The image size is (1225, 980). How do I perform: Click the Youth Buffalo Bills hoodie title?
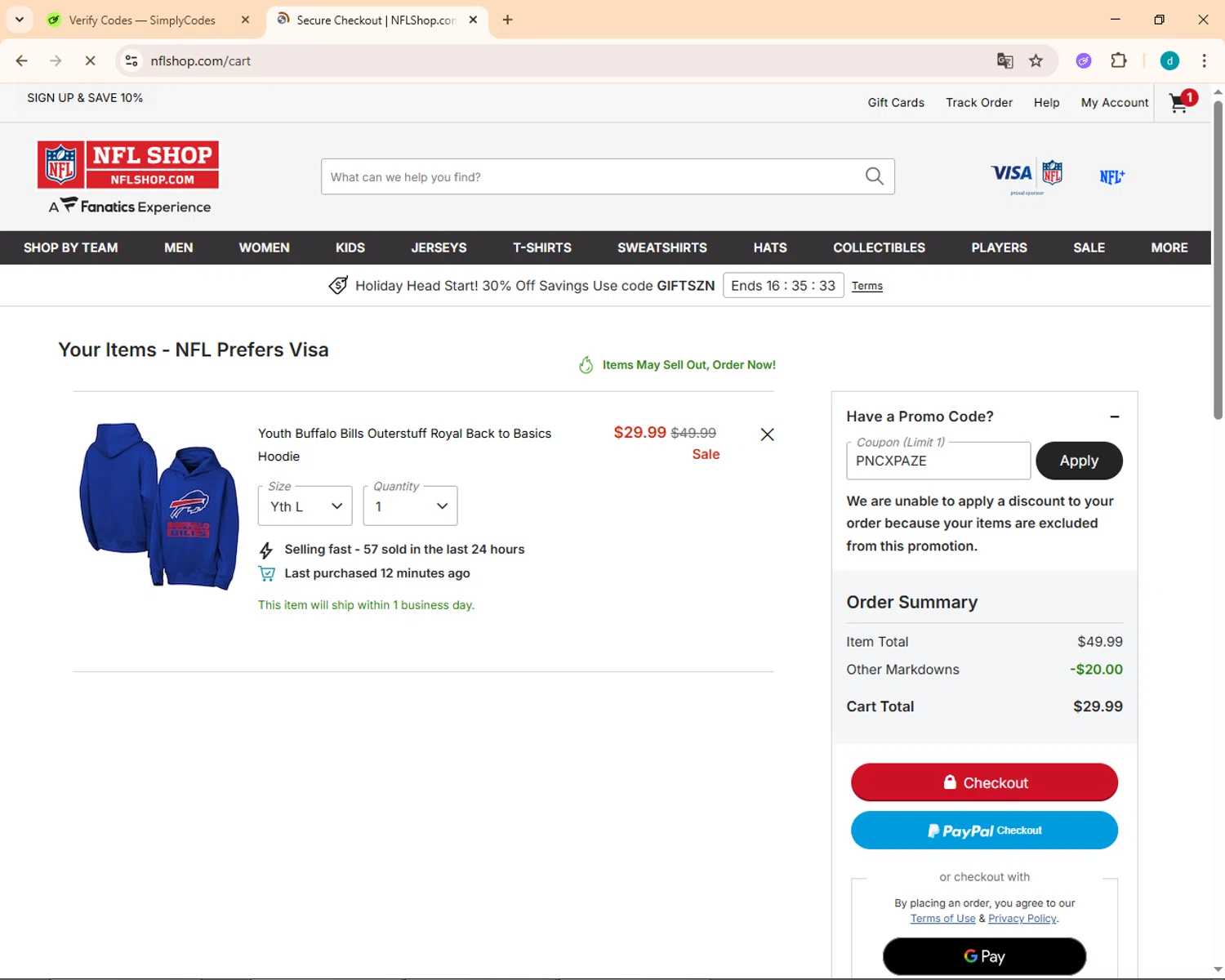pos(404,445)
